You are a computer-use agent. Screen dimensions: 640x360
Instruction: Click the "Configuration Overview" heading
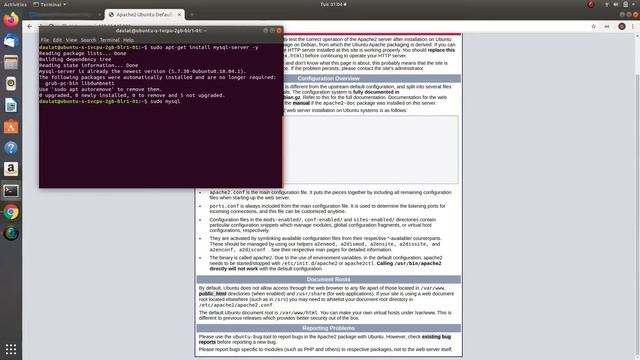pyautogui.click(x=329, y=78)
